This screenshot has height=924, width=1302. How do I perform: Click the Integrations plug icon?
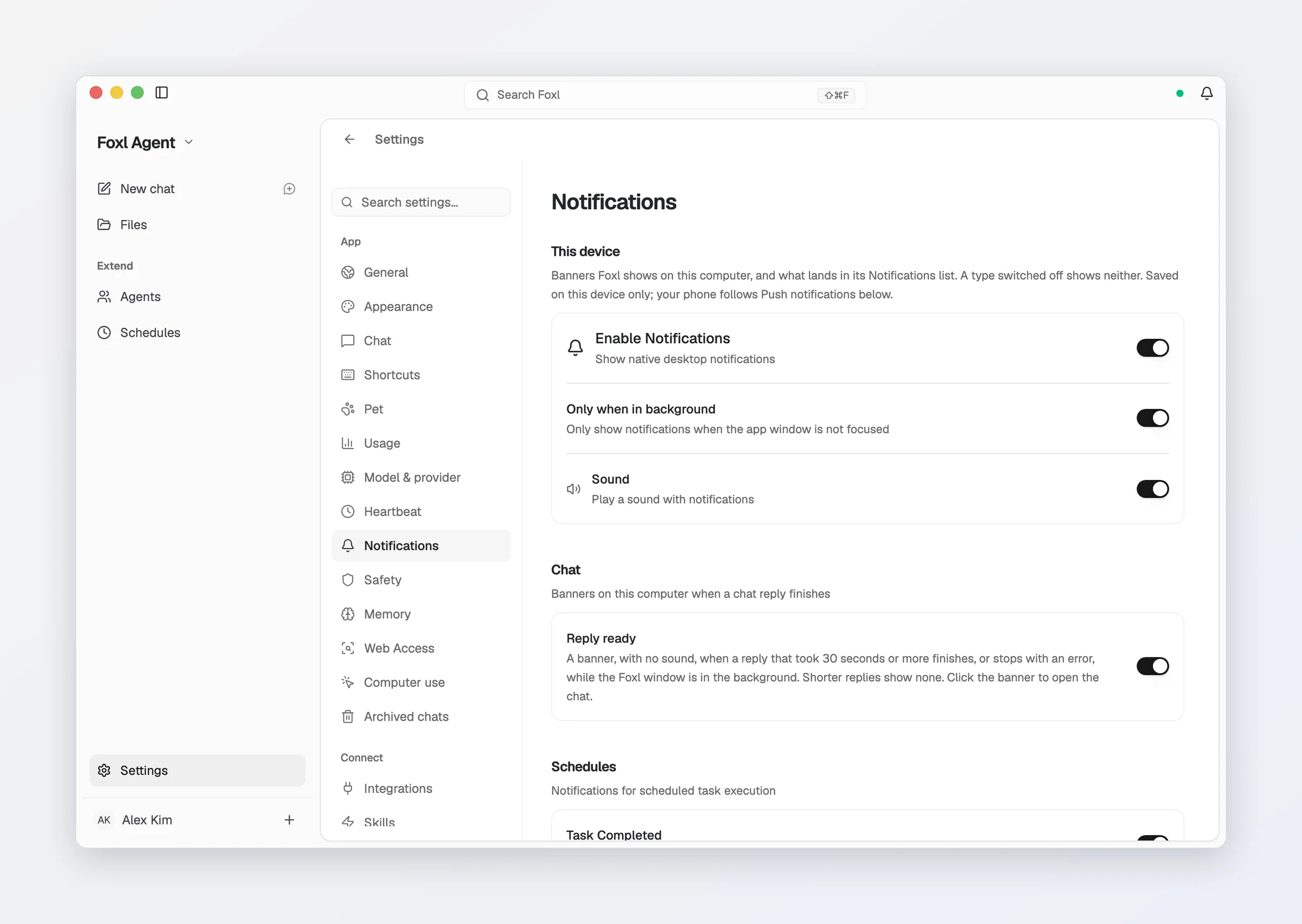348,788
